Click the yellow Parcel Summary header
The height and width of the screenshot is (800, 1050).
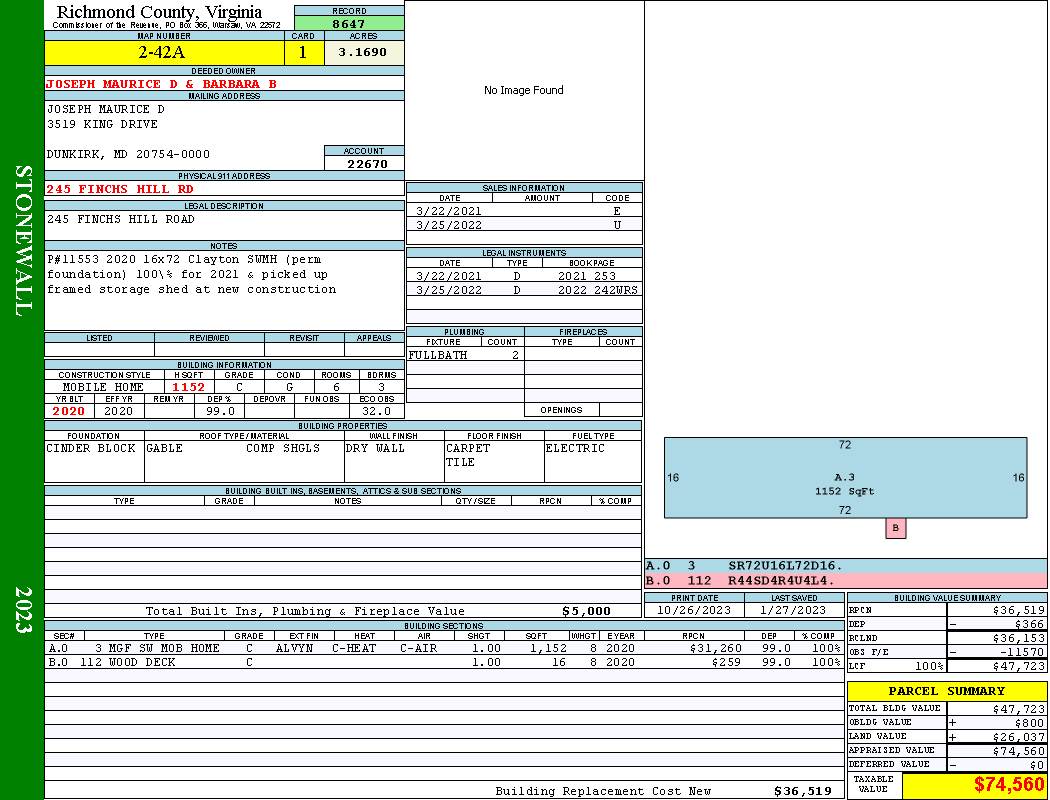tap(946, 691)
